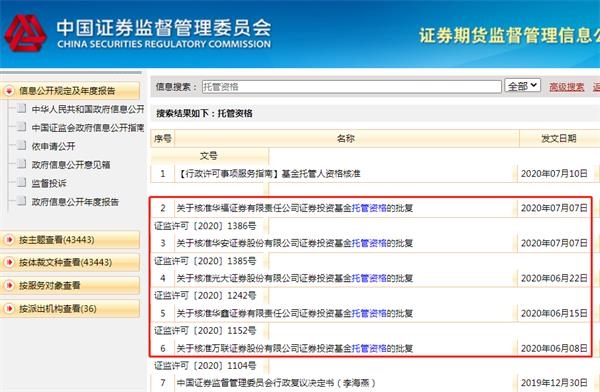Click document icon beside 政府信息公开意见箱
Image resolution: width=600 pixels, height=392 pixels.
click(22, 164)
